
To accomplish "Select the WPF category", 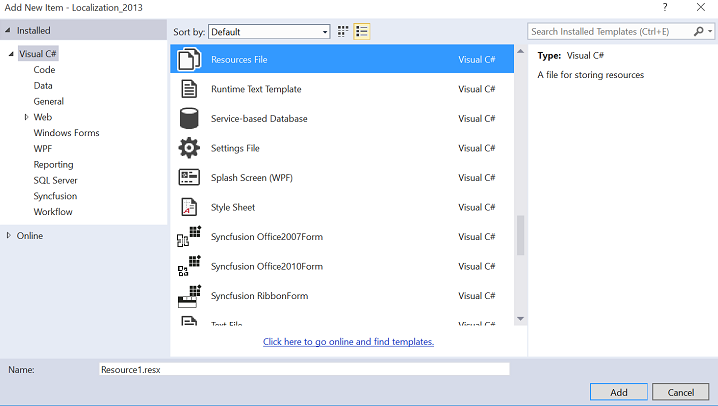I will pyautogui.click(x=43, y=148).
